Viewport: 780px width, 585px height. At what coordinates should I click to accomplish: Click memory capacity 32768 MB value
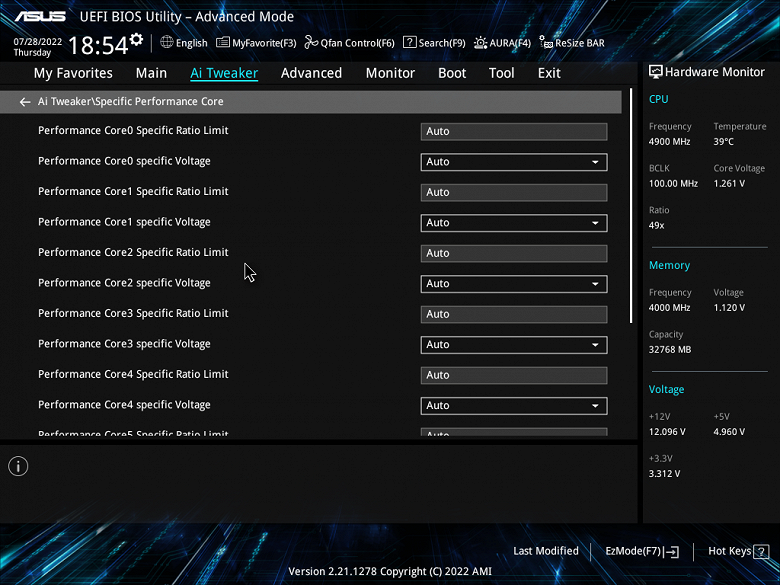pyautogui.click(x=670, y=350)
